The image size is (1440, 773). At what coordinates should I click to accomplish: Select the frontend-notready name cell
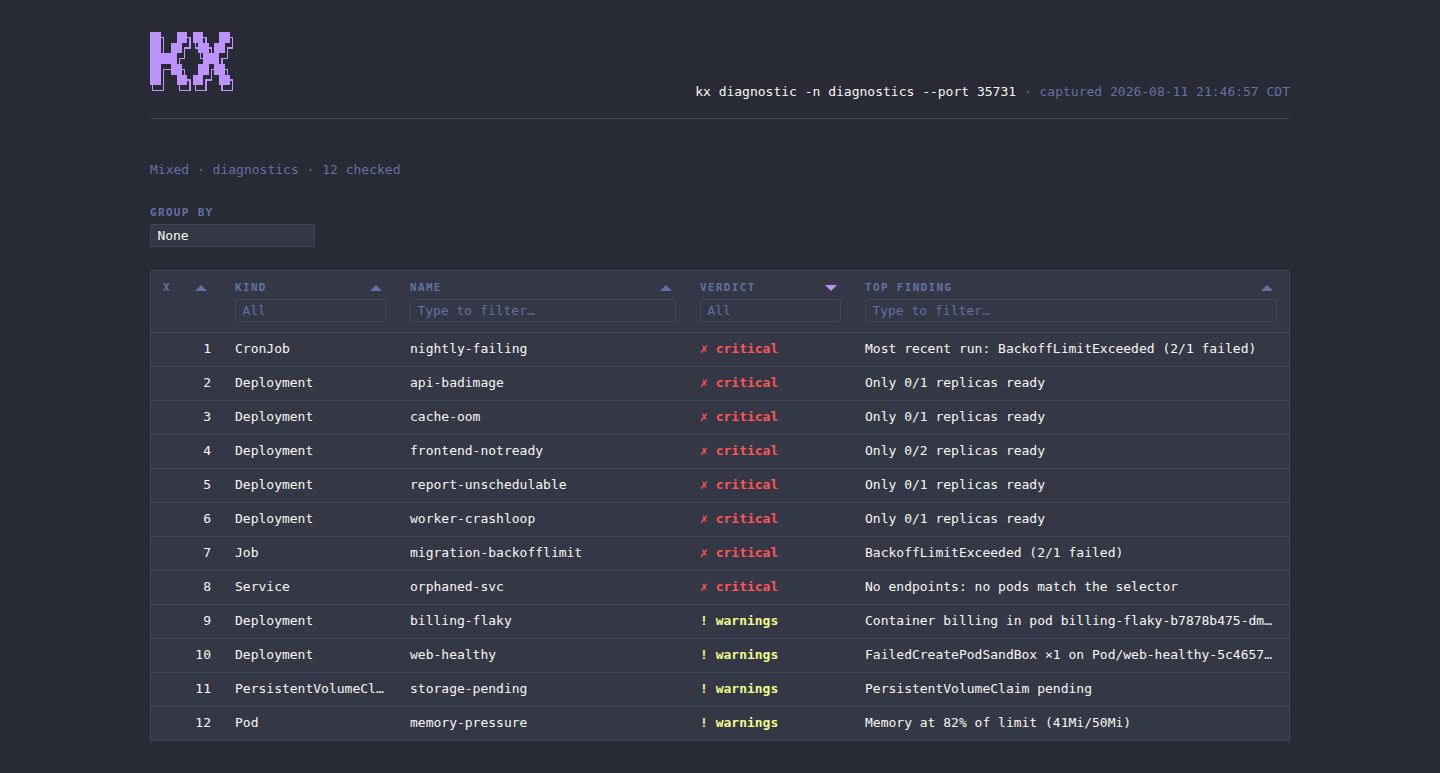click(476, 451)
